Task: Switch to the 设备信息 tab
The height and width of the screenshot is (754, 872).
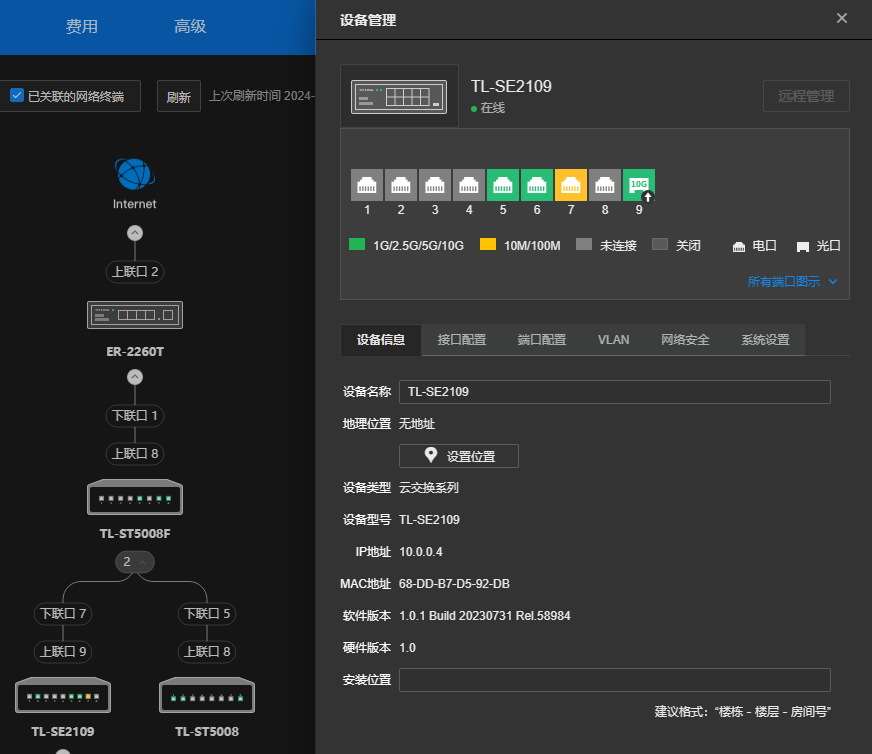Action: coord(381,340)
